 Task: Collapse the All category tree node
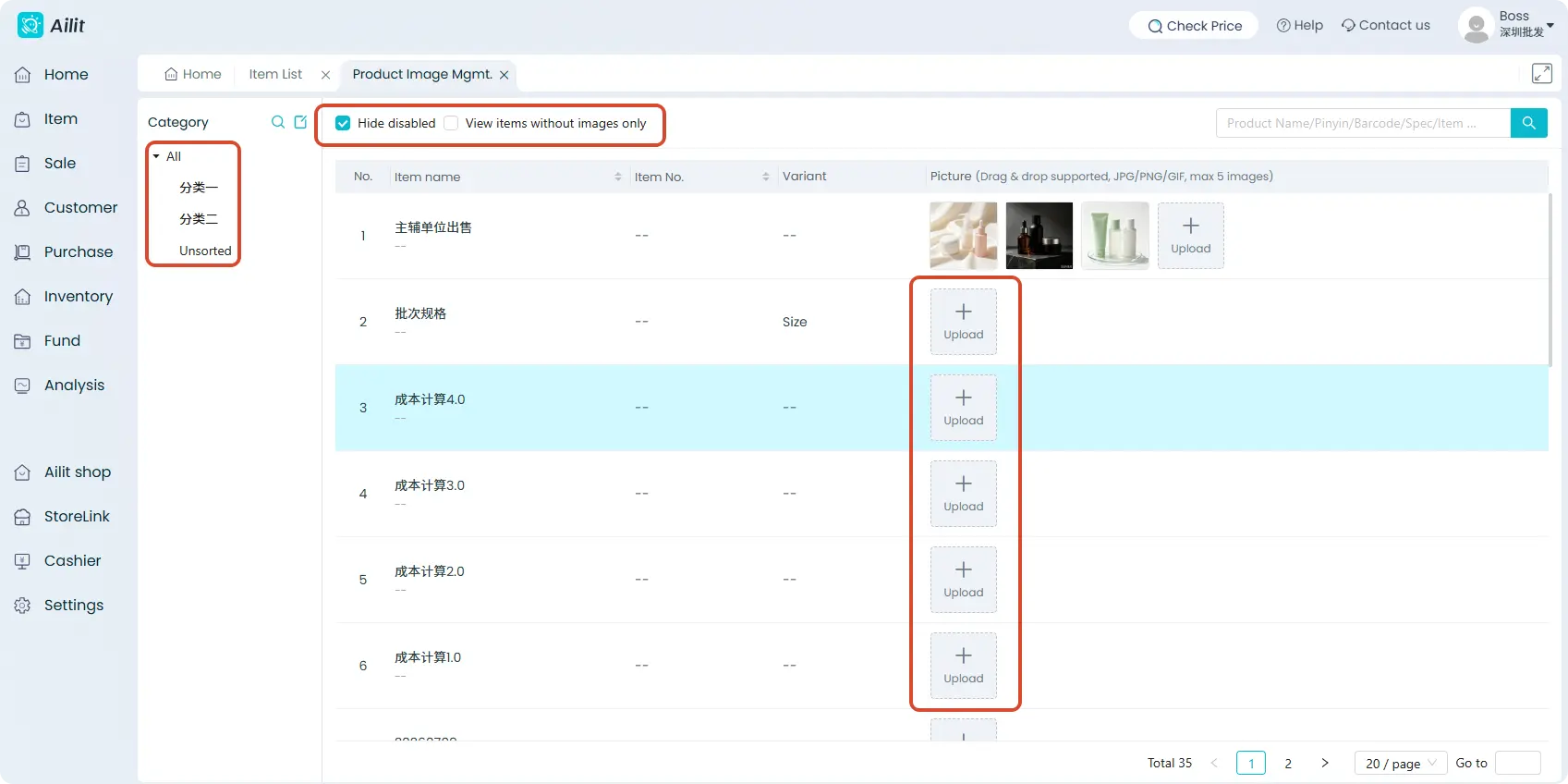point(156,156)
